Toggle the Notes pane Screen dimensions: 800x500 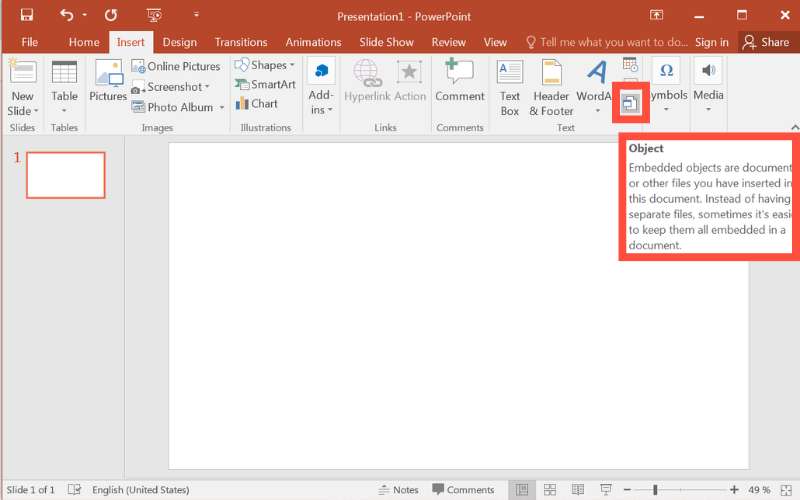[x=399, y=490]
